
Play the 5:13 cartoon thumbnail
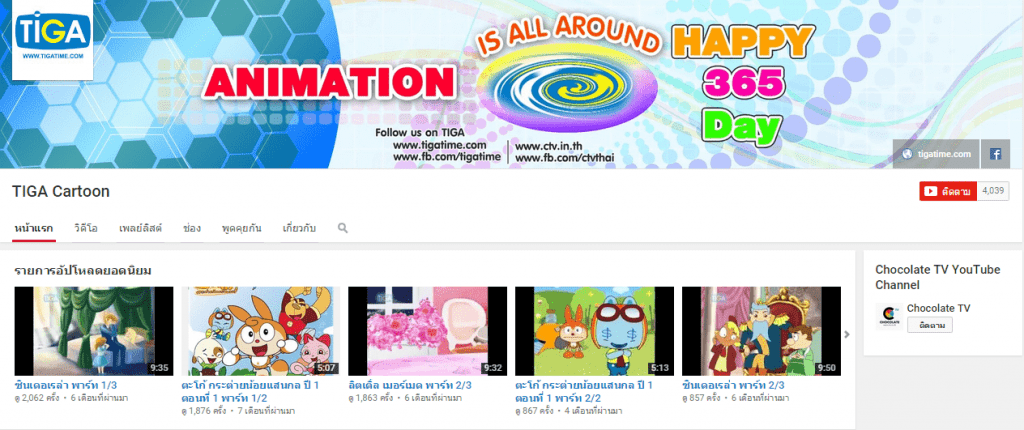tap(594, 331)
